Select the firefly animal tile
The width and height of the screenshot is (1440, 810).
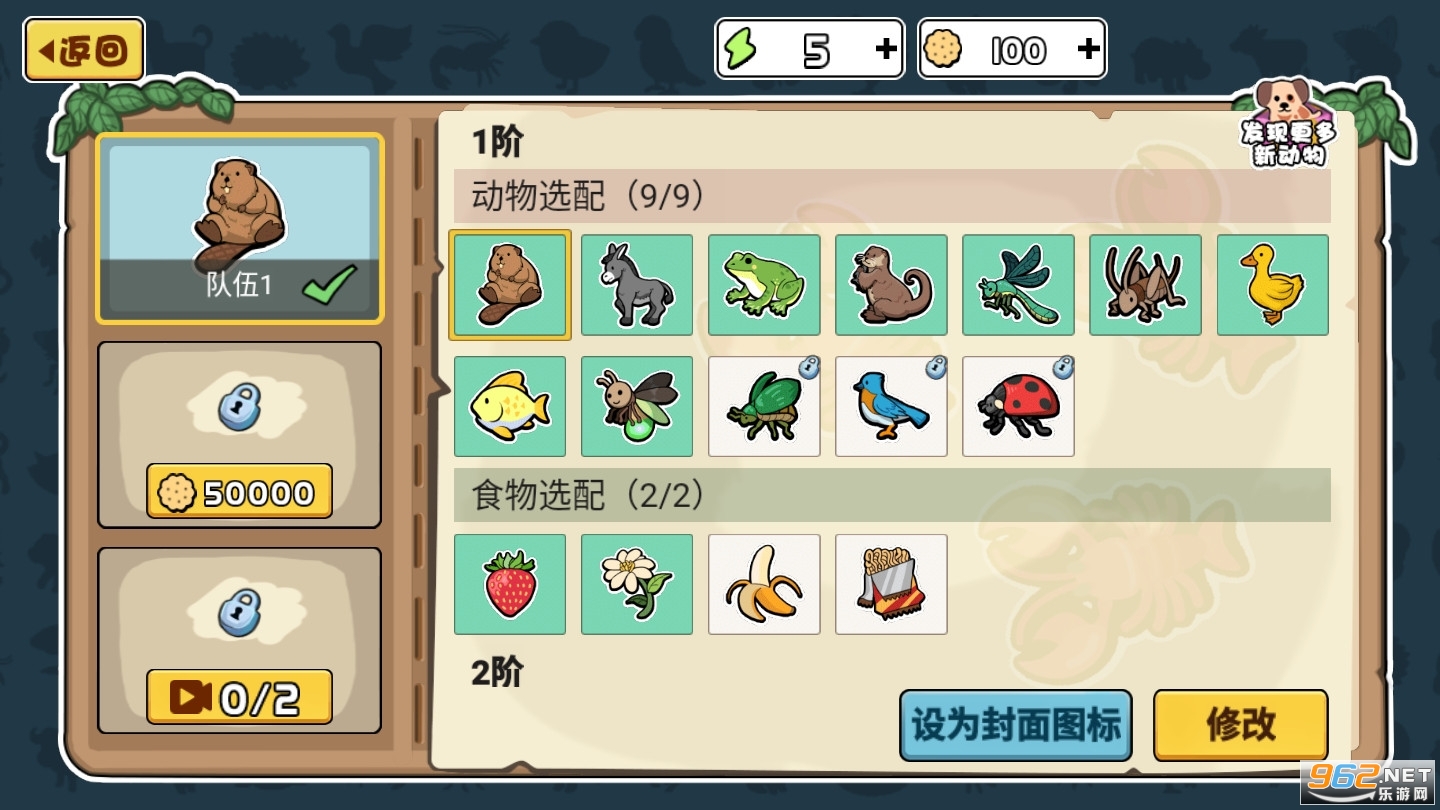point(637,406)
